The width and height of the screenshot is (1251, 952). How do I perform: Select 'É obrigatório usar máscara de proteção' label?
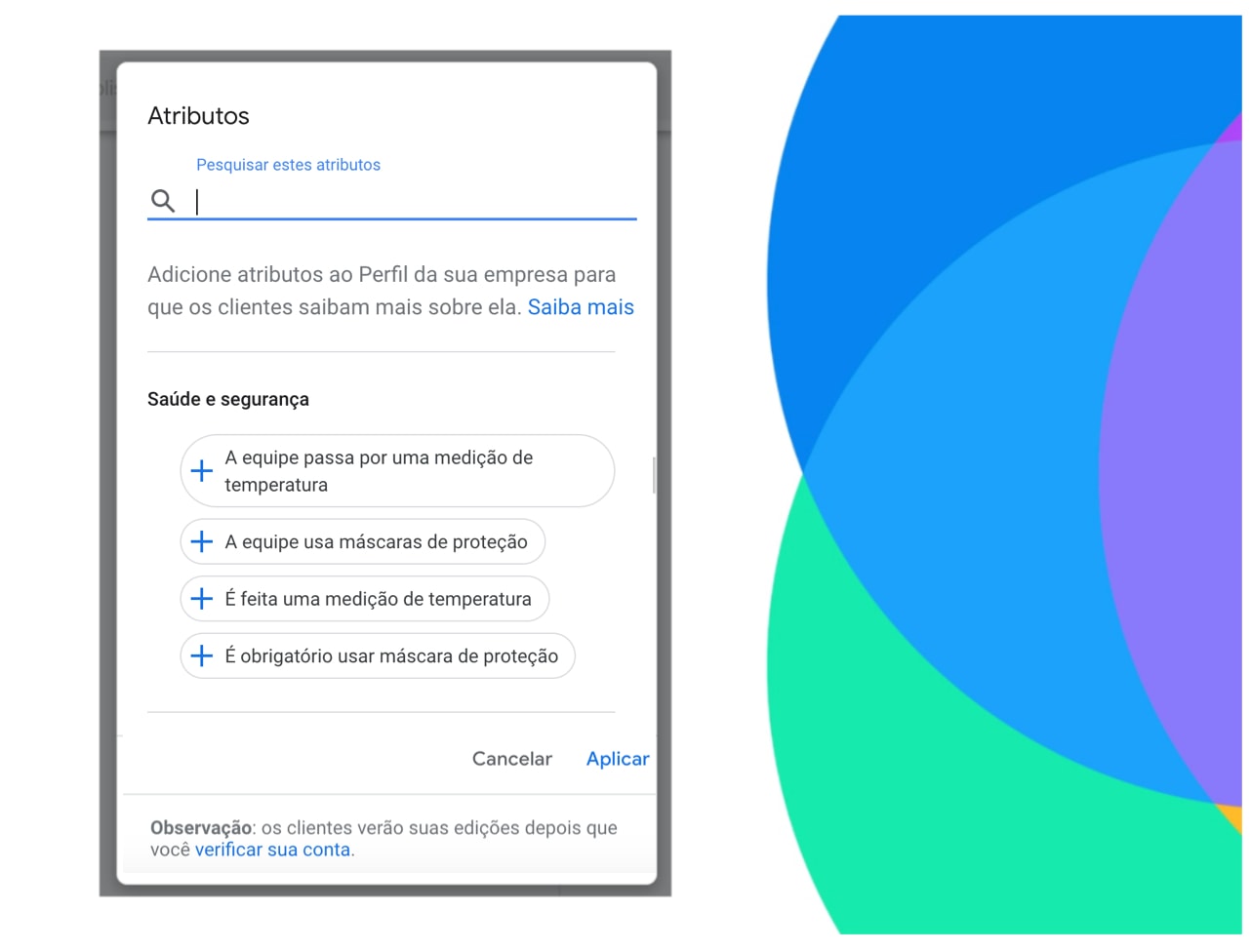(391, 656)
